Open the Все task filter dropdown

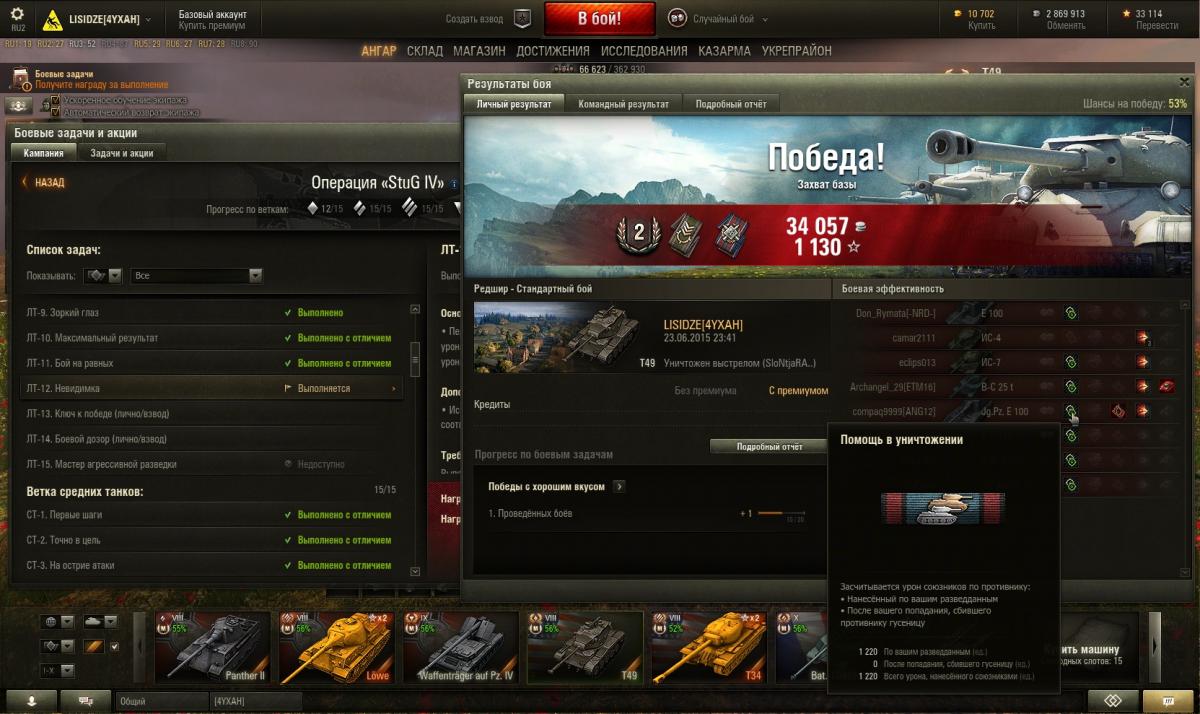coord(196,275)
